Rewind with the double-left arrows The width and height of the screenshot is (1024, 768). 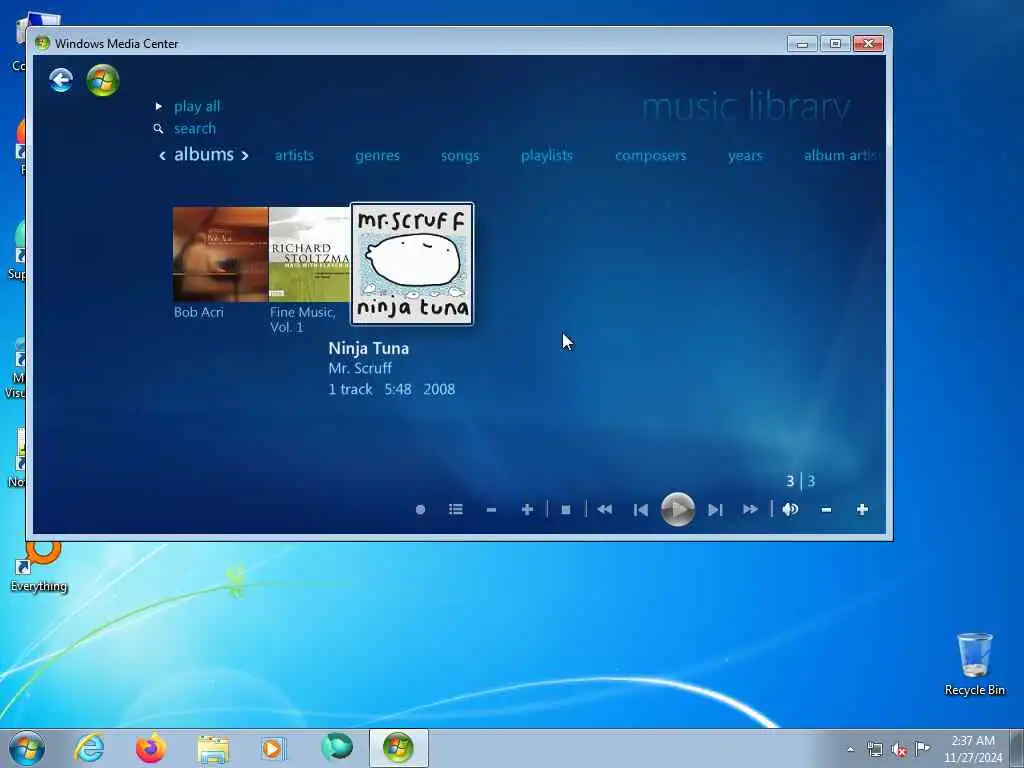click(605, 509)
